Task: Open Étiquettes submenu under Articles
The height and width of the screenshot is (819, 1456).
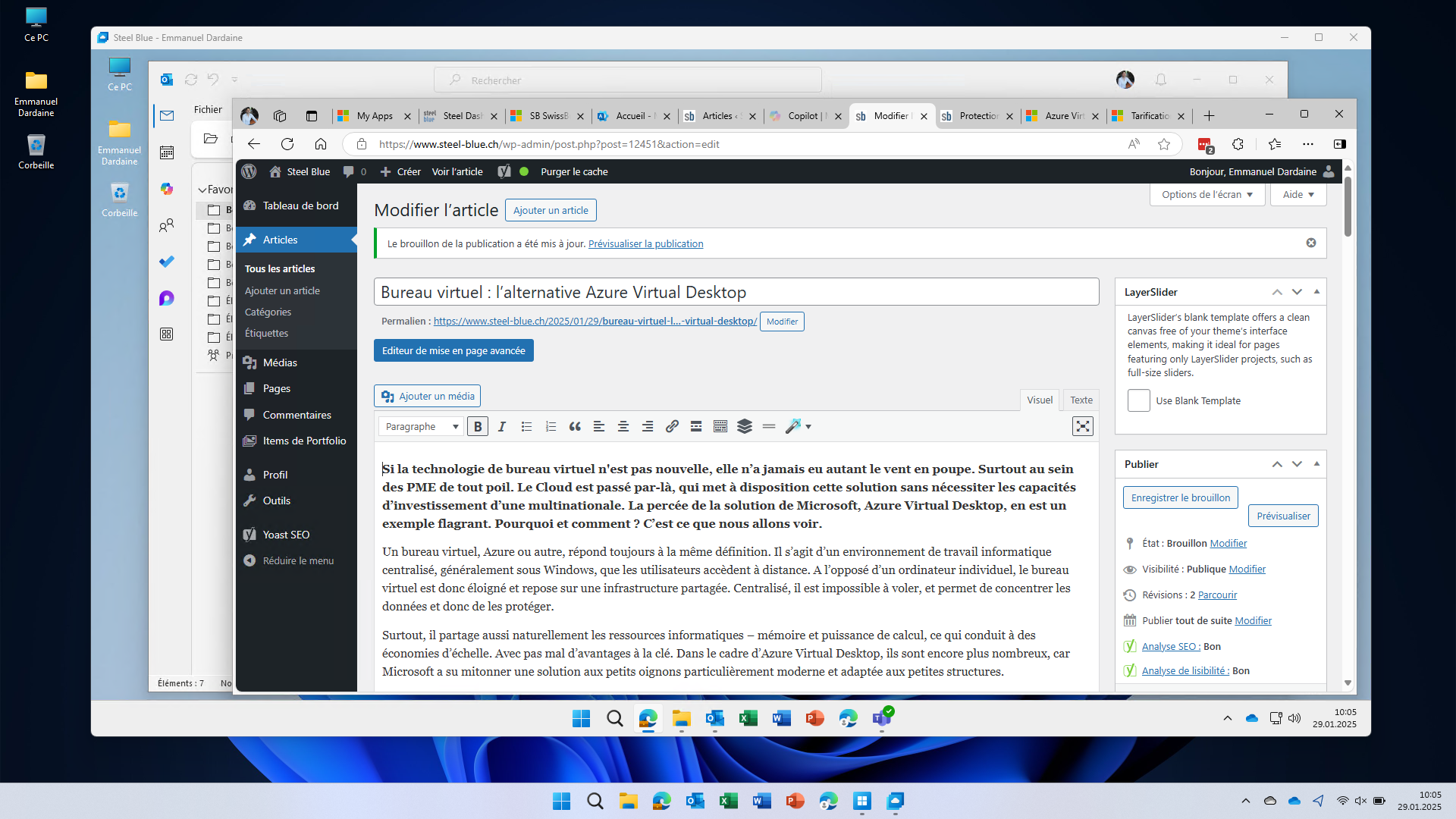Action: pyautogui.click(x=266, y=334)
